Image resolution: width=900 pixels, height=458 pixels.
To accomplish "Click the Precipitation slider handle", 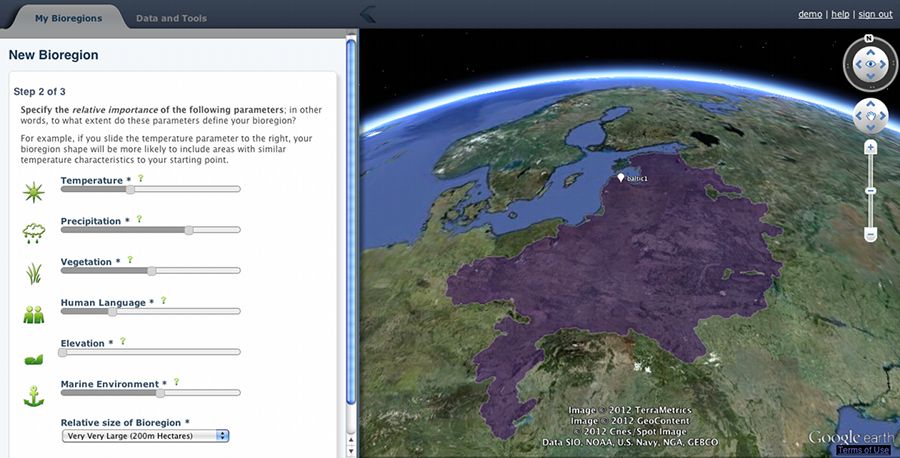I will click(x=189, y=230).
